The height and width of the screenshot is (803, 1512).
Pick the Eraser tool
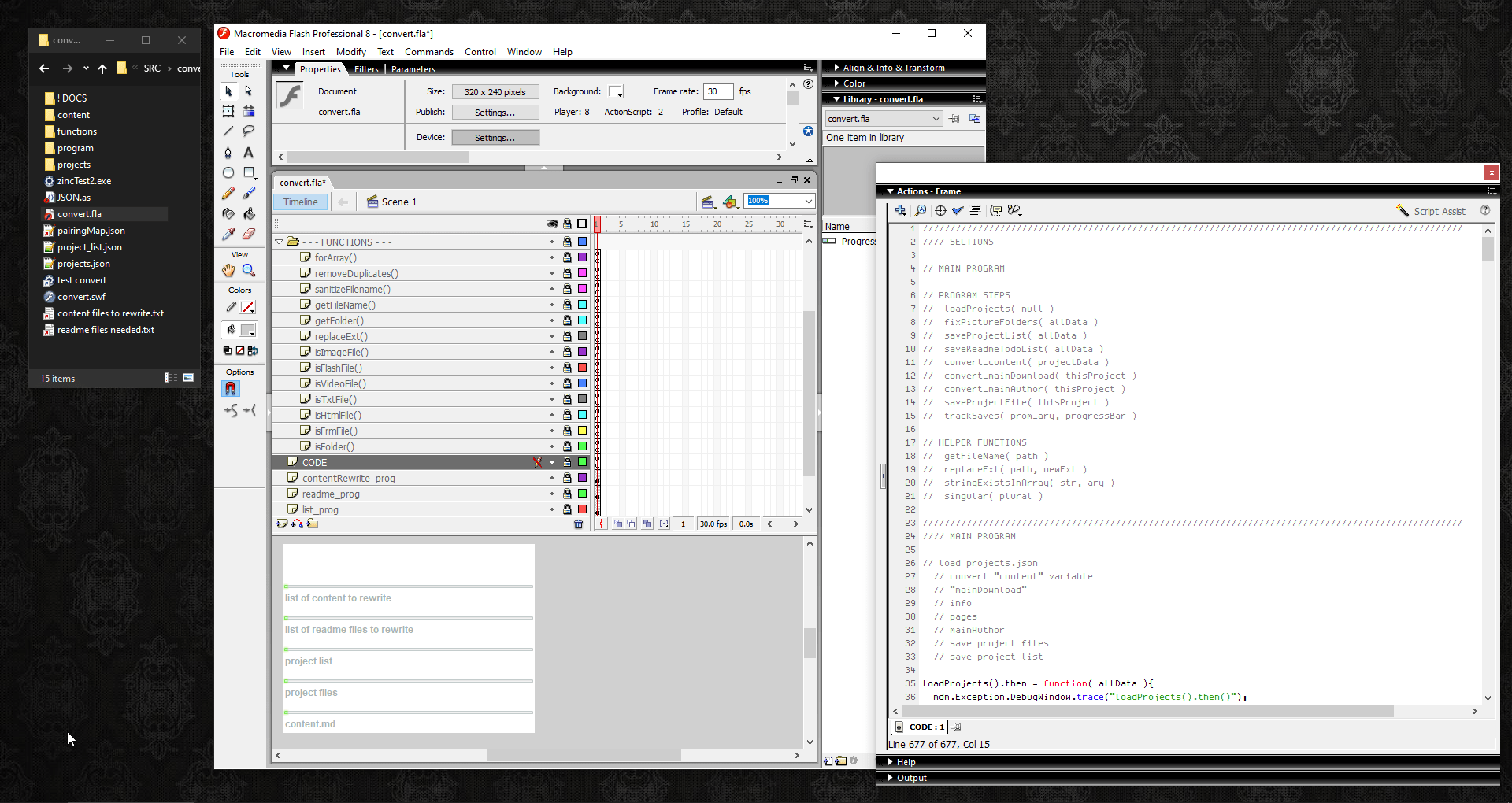click(x=249, y=234)
